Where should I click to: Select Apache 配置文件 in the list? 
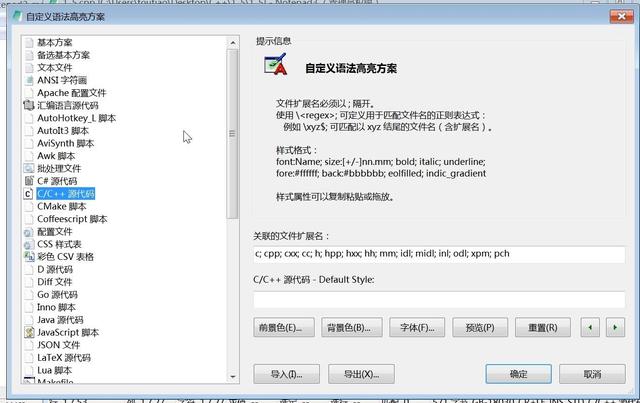point(71,93)
